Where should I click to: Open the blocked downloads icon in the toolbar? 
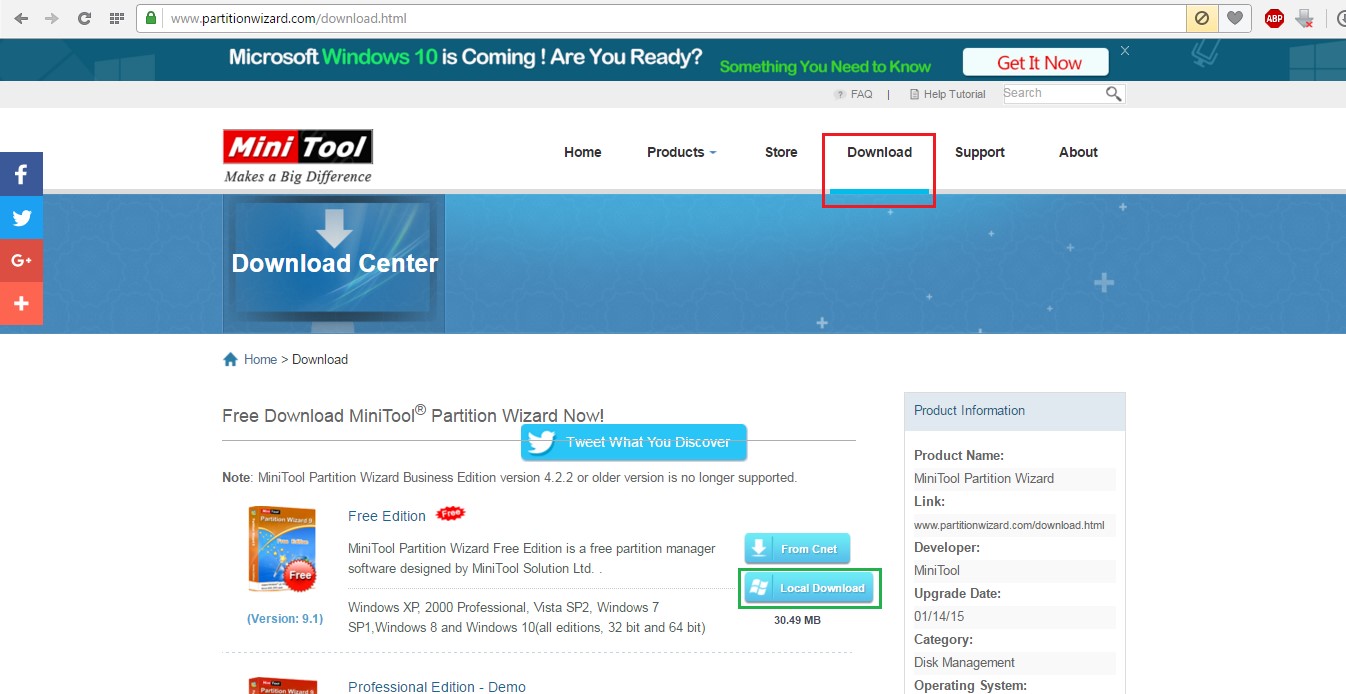click(x=1305, y=17)
